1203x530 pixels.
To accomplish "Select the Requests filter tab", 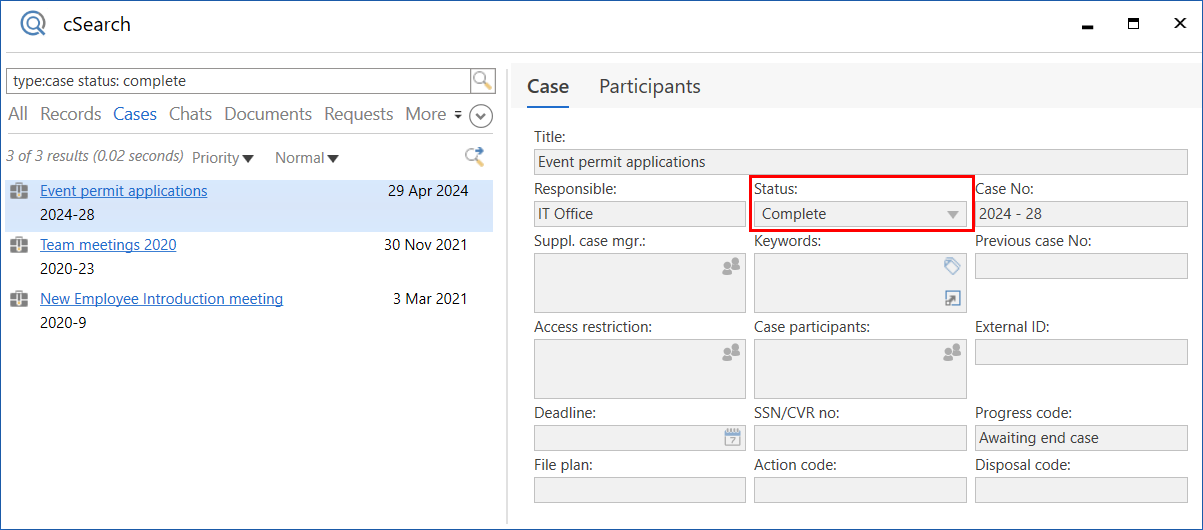I will tap(359, 114).
